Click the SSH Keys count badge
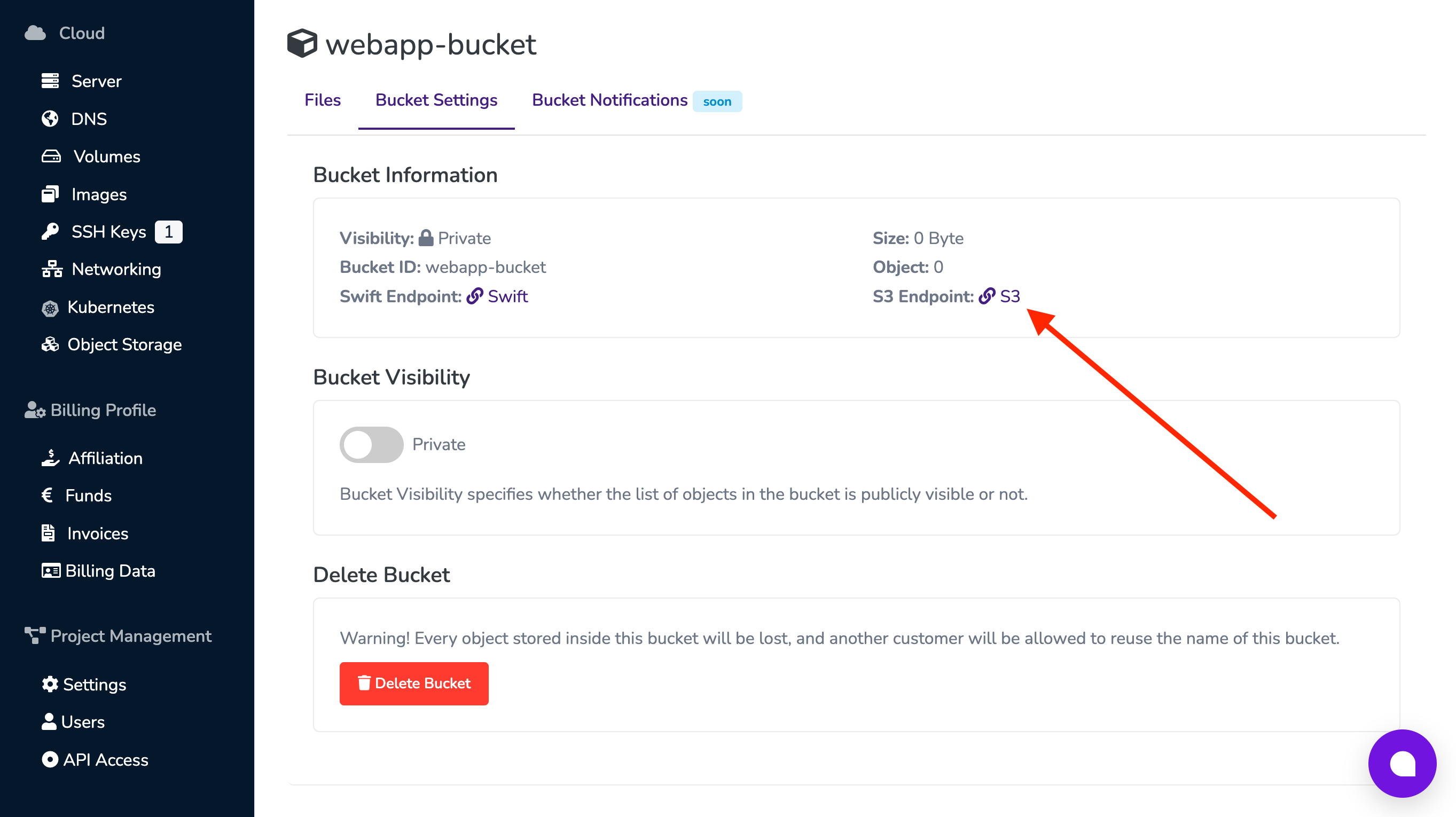The height and width of the screenshot is (817, 1456). [168, 232]
